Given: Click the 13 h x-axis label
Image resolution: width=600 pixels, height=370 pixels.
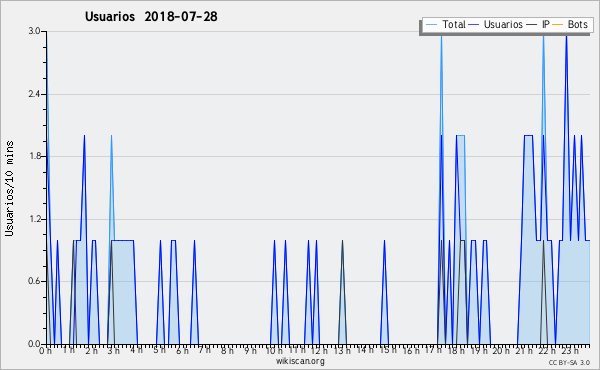Looking at the screenshot, I should click(x=342, y=350).
